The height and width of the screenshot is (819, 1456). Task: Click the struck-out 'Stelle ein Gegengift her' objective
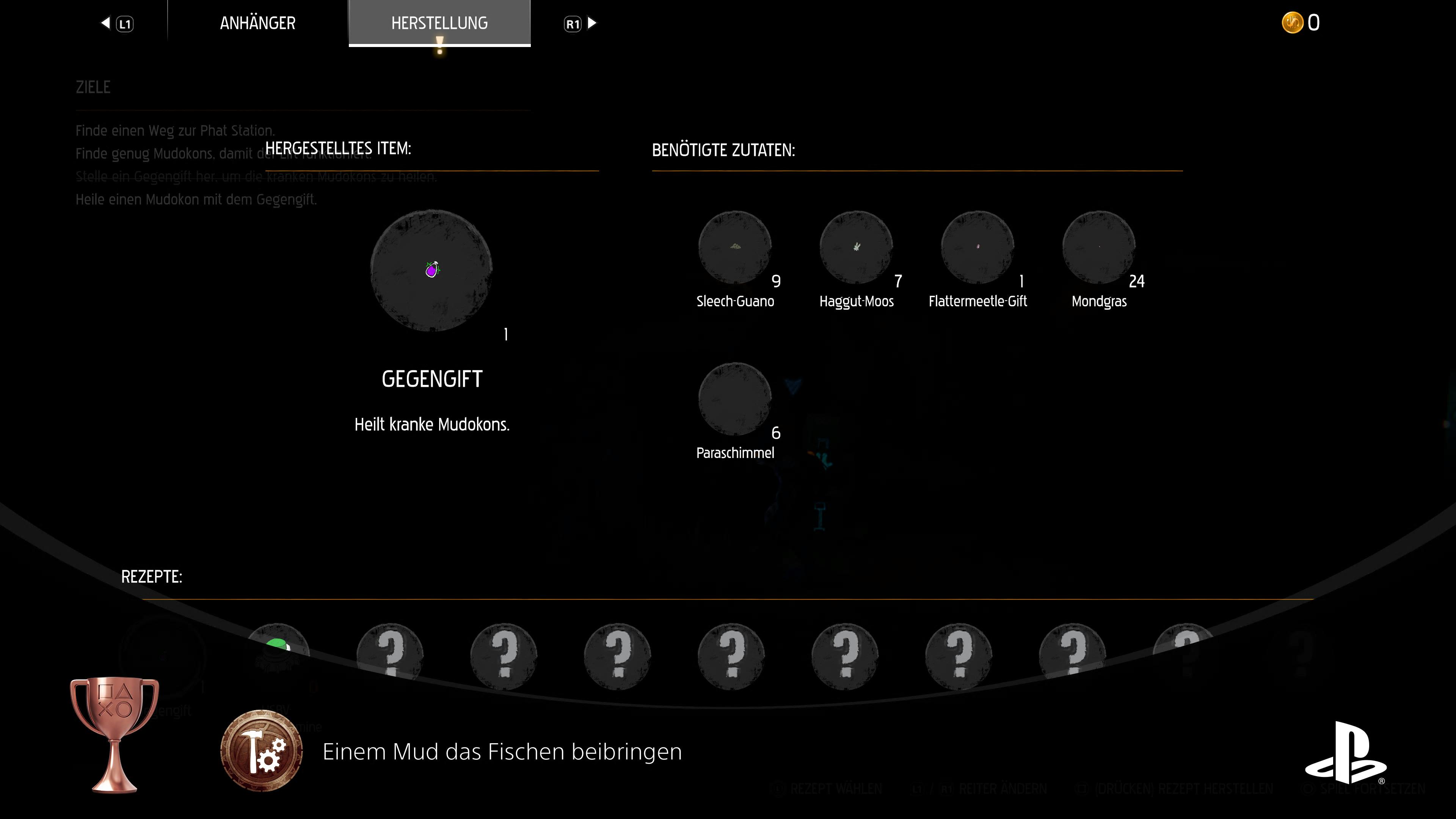click(x=257, y=176)
